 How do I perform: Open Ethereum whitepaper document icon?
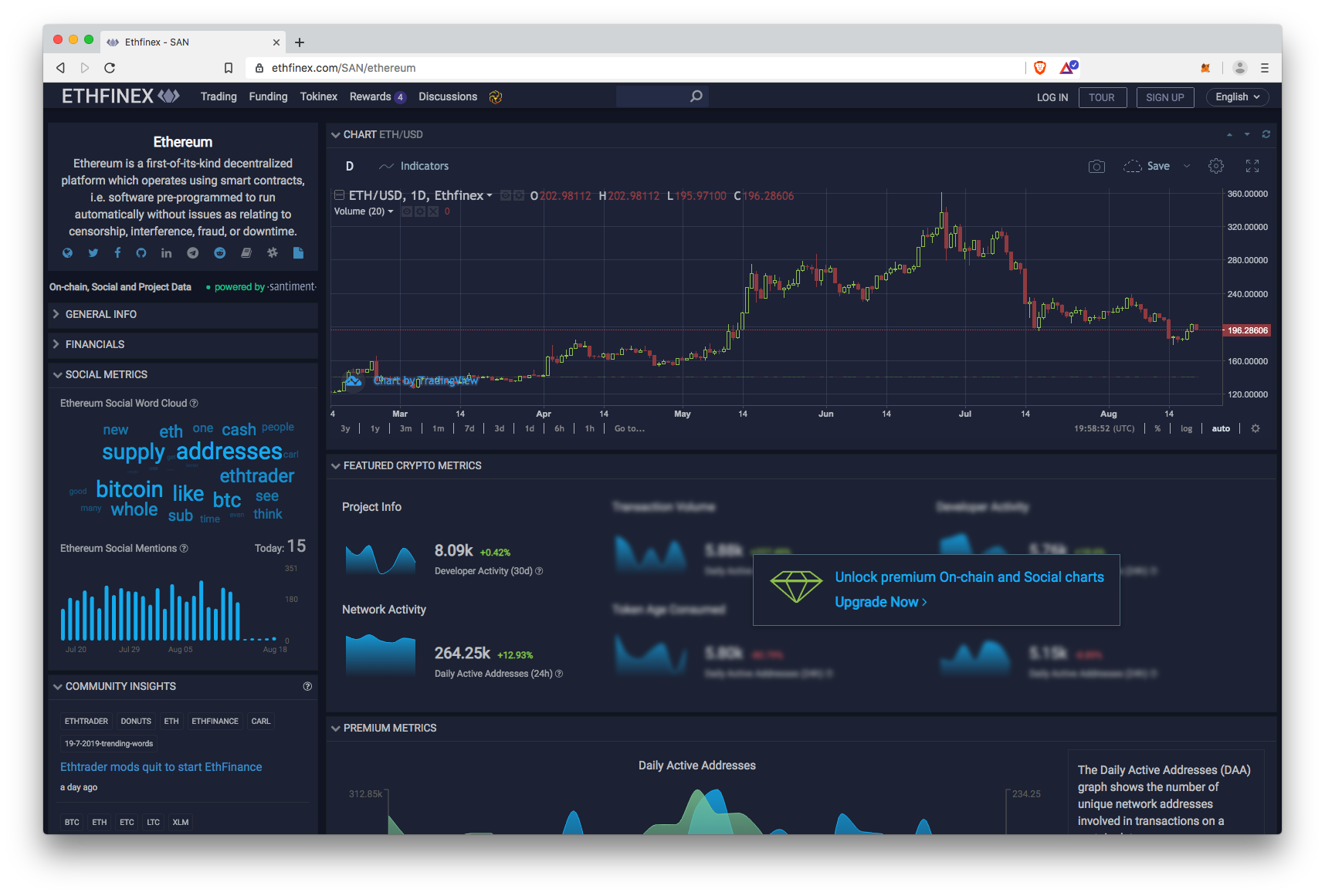(299, 253)
